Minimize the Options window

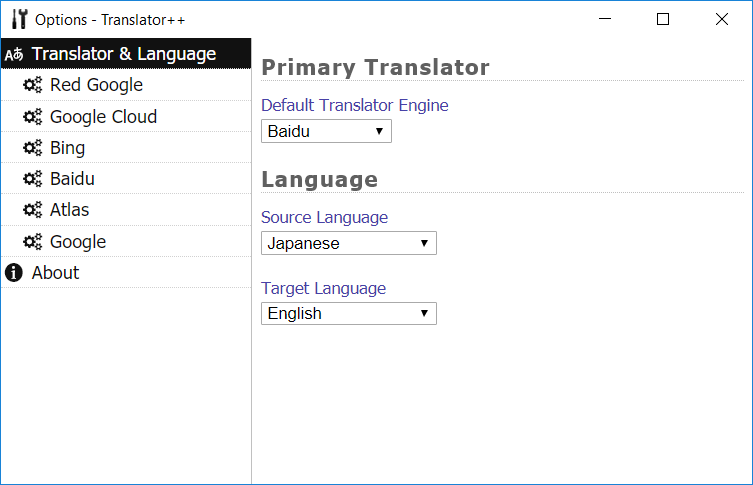(604, 19)
